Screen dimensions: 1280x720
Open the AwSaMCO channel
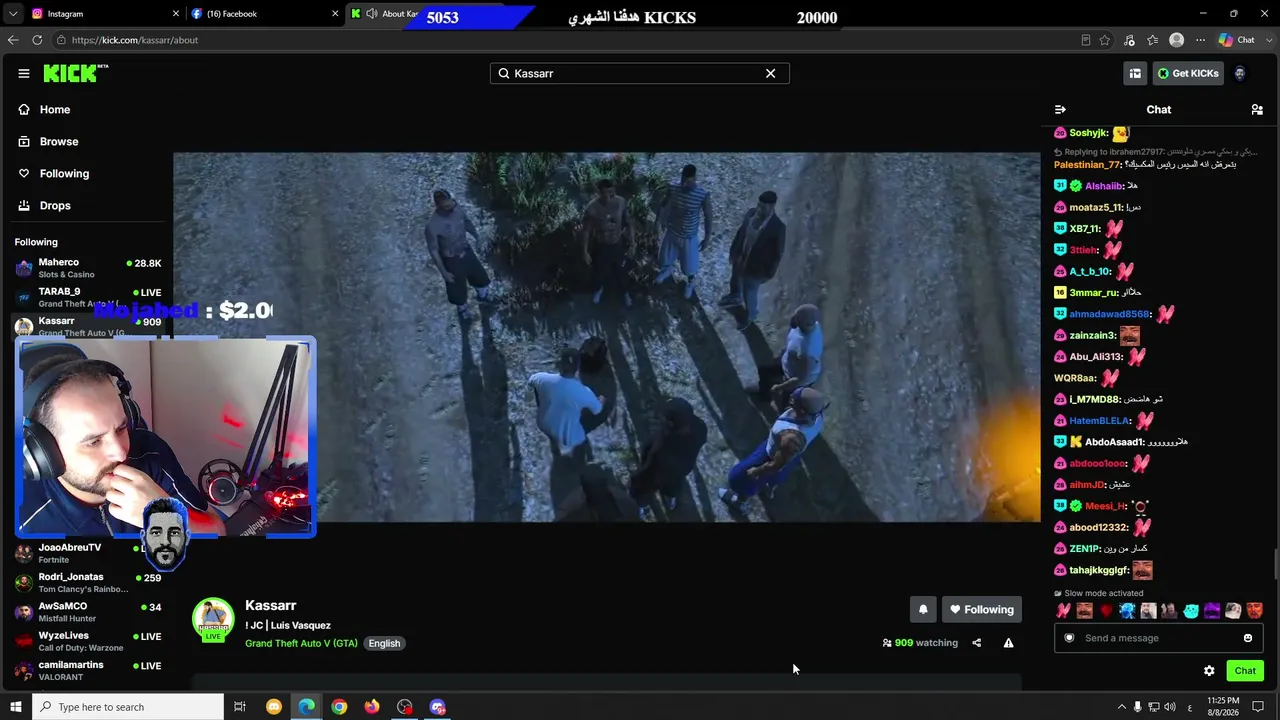pos(88,611)
